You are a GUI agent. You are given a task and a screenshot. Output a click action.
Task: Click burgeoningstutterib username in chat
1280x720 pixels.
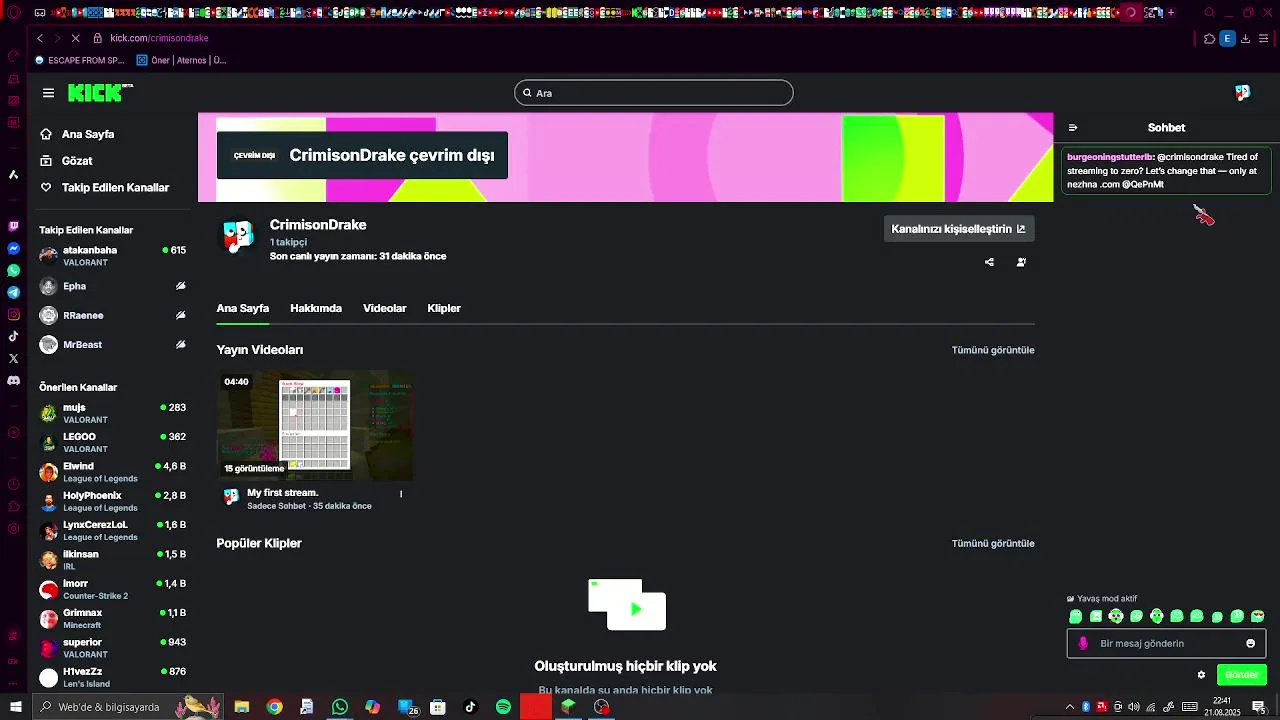(x=1110, y=157)
